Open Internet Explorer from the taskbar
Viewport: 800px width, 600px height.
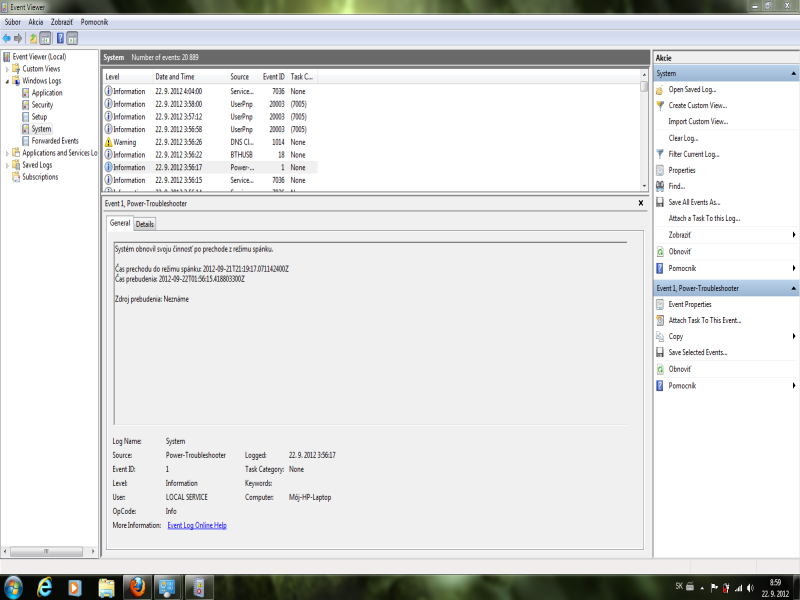click(45, 586)
